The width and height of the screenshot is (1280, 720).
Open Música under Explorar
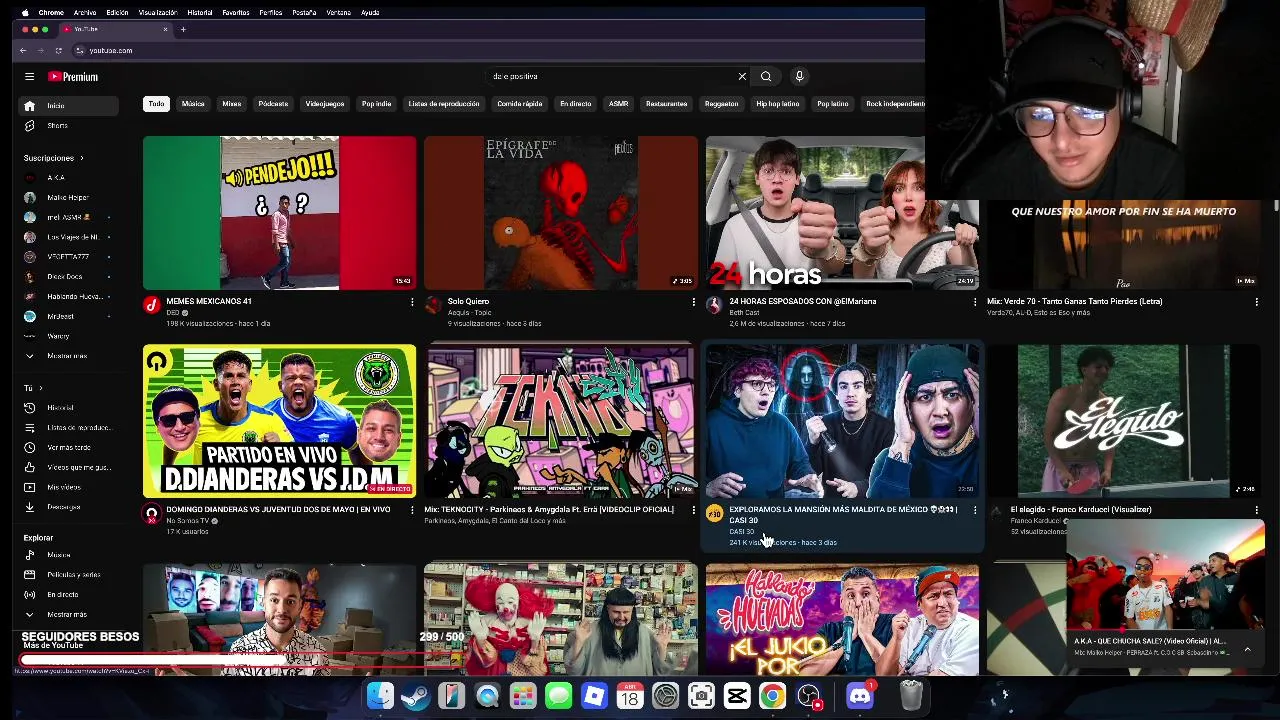(69, 555)
